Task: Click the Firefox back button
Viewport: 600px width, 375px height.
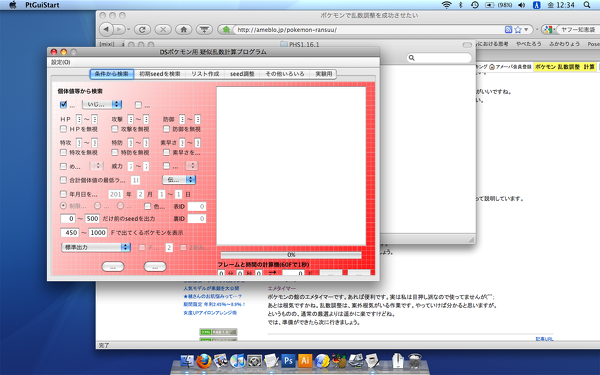Action: [106, 29]
